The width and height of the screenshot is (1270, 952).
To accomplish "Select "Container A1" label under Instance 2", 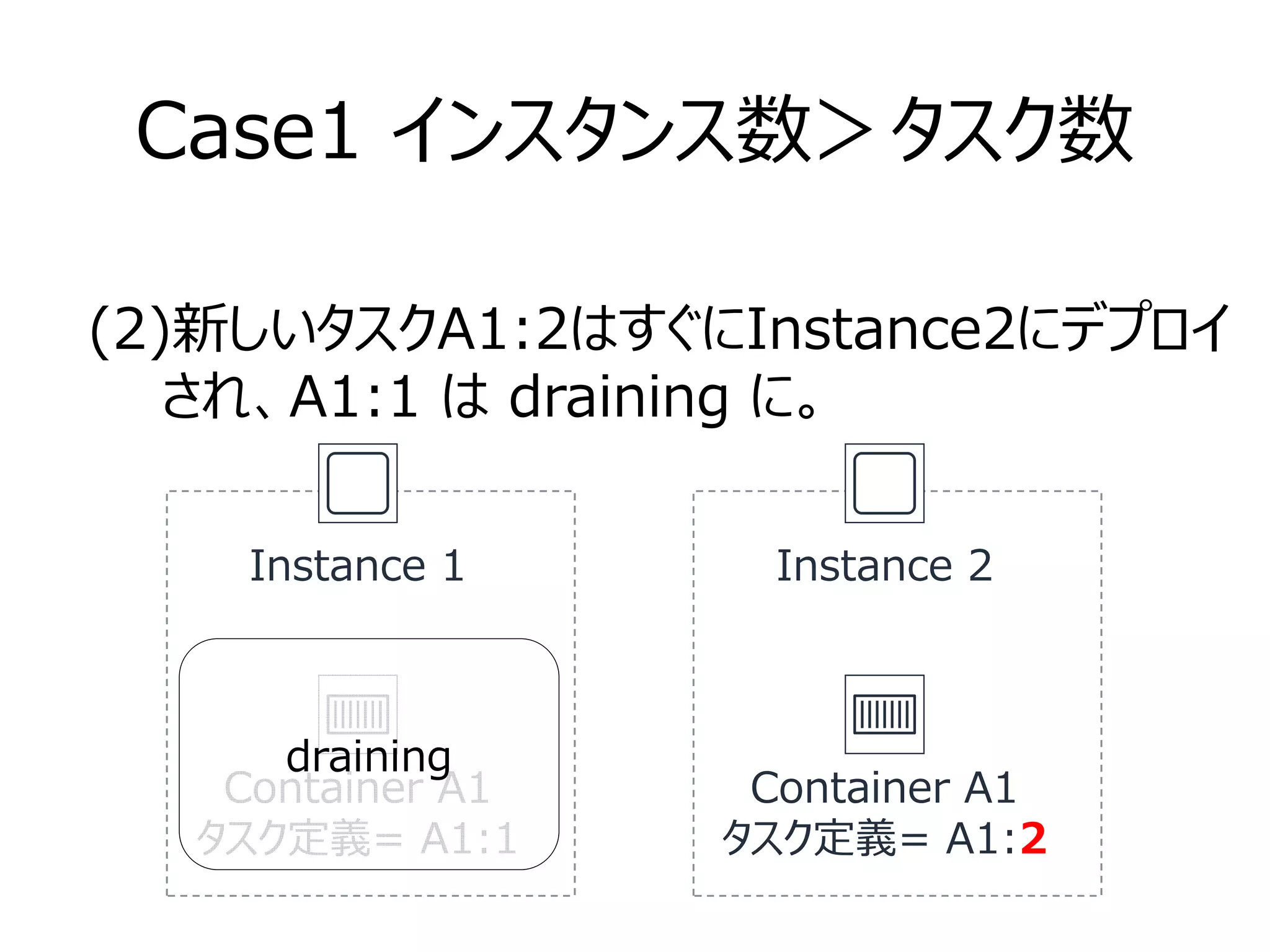I will point(883,788).
